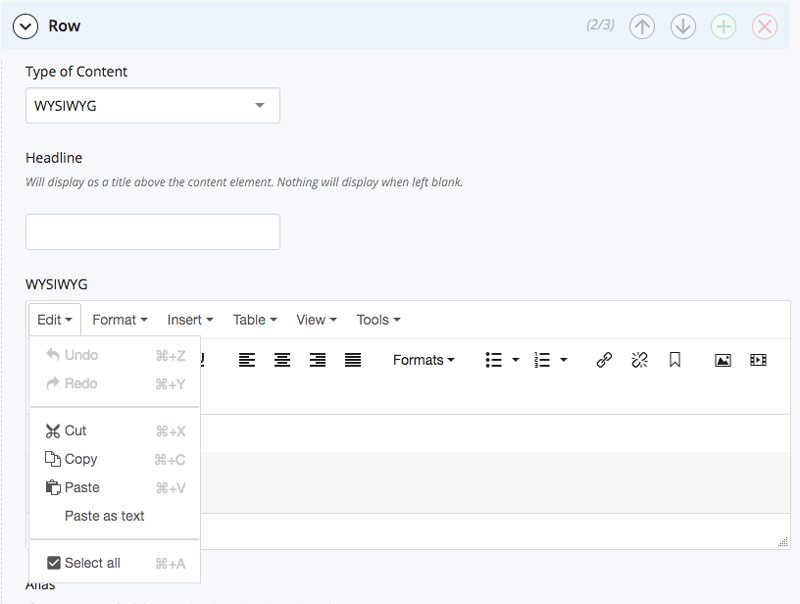This screenshot has height=604, width=800.
Task: Move row down with the down arrow
Action: (x=683, y=26)
